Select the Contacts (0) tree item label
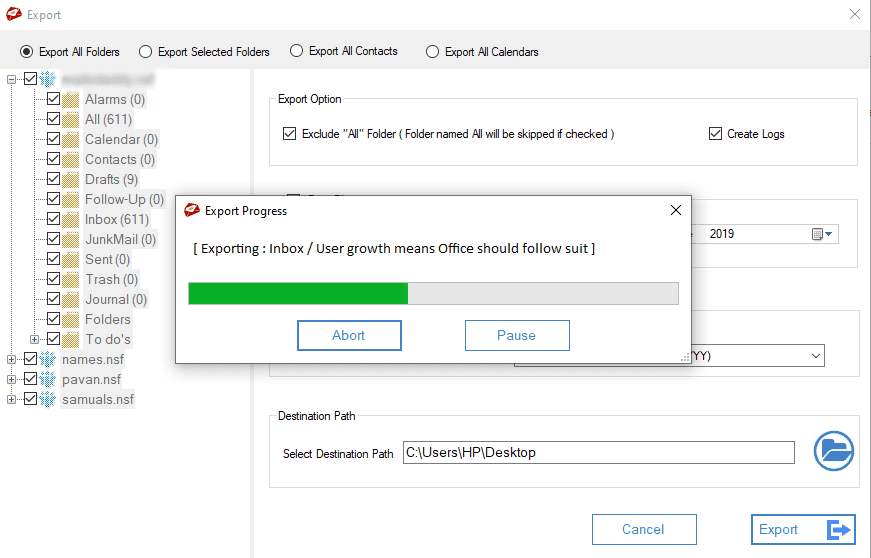Image resolution: width=871 pixels, height=558 pixels. click(x=120, y=159)
